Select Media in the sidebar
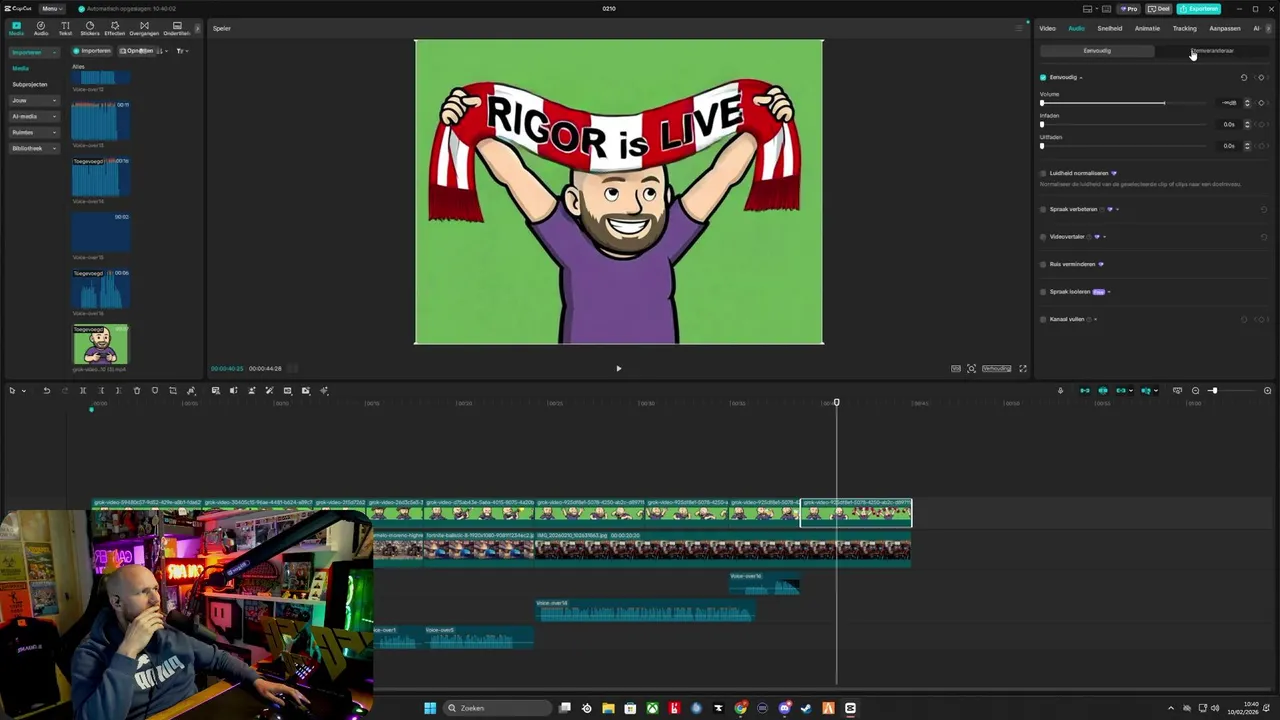 [x=20, y=68]
